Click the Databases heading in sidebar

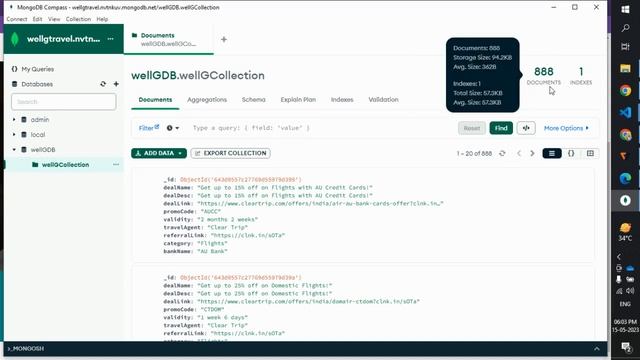click(x=37, y=84)
